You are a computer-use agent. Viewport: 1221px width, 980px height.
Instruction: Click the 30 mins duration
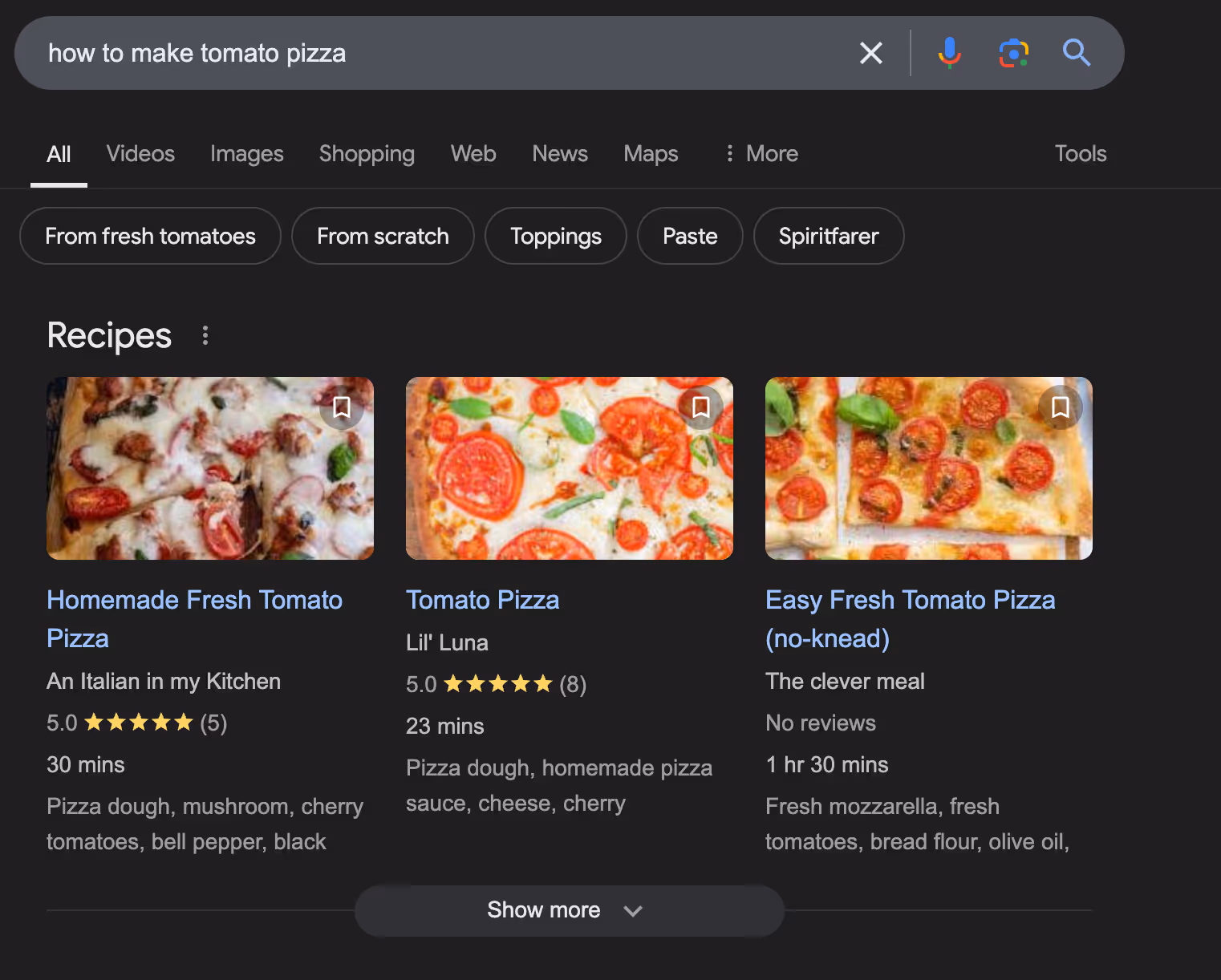86,765
